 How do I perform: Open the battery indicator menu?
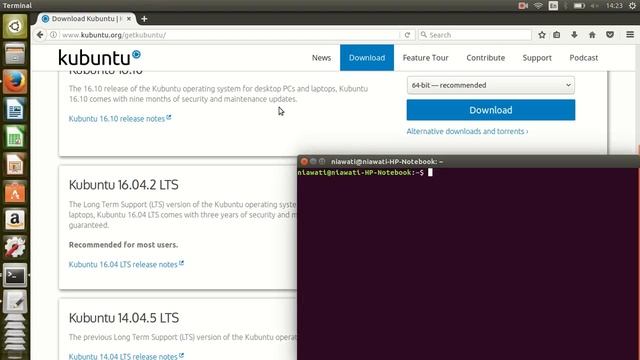pos(579,6)
